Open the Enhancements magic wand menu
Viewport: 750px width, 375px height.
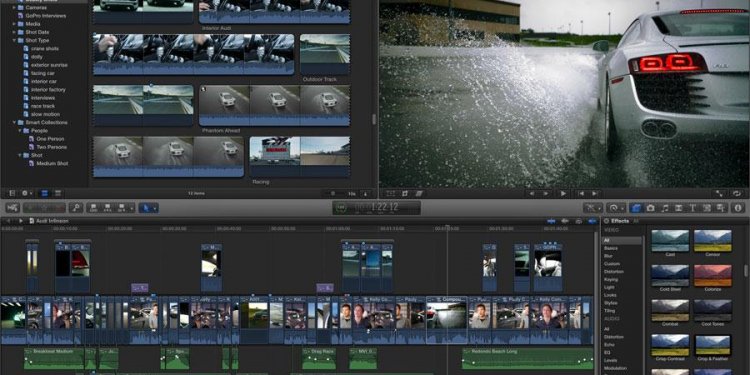click(593, 208)
